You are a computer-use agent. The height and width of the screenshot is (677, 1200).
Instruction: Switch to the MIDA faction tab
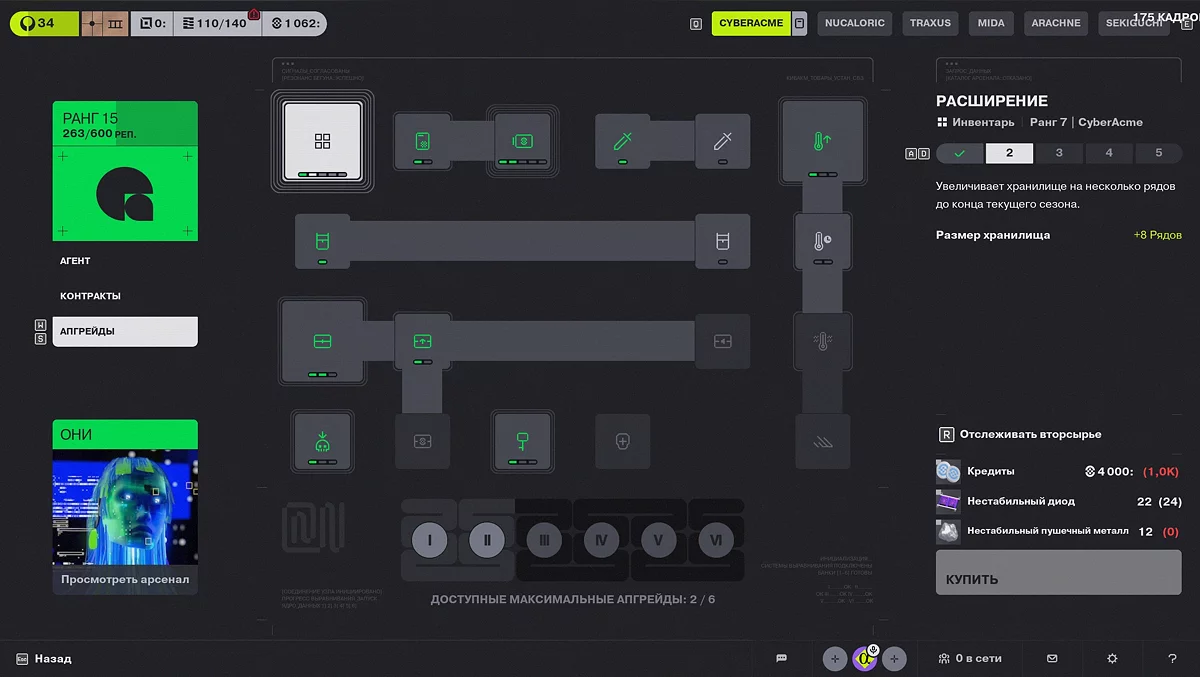tap(991, 23)
